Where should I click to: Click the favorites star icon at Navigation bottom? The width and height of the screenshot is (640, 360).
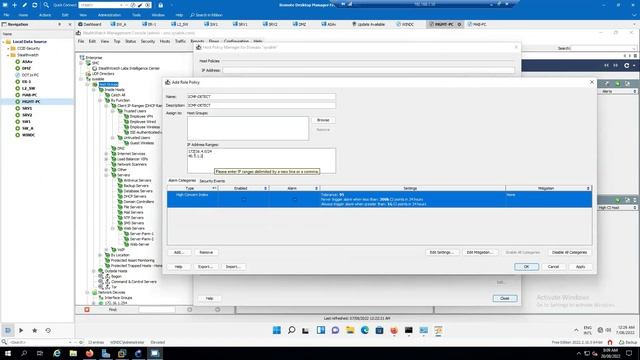35,330
